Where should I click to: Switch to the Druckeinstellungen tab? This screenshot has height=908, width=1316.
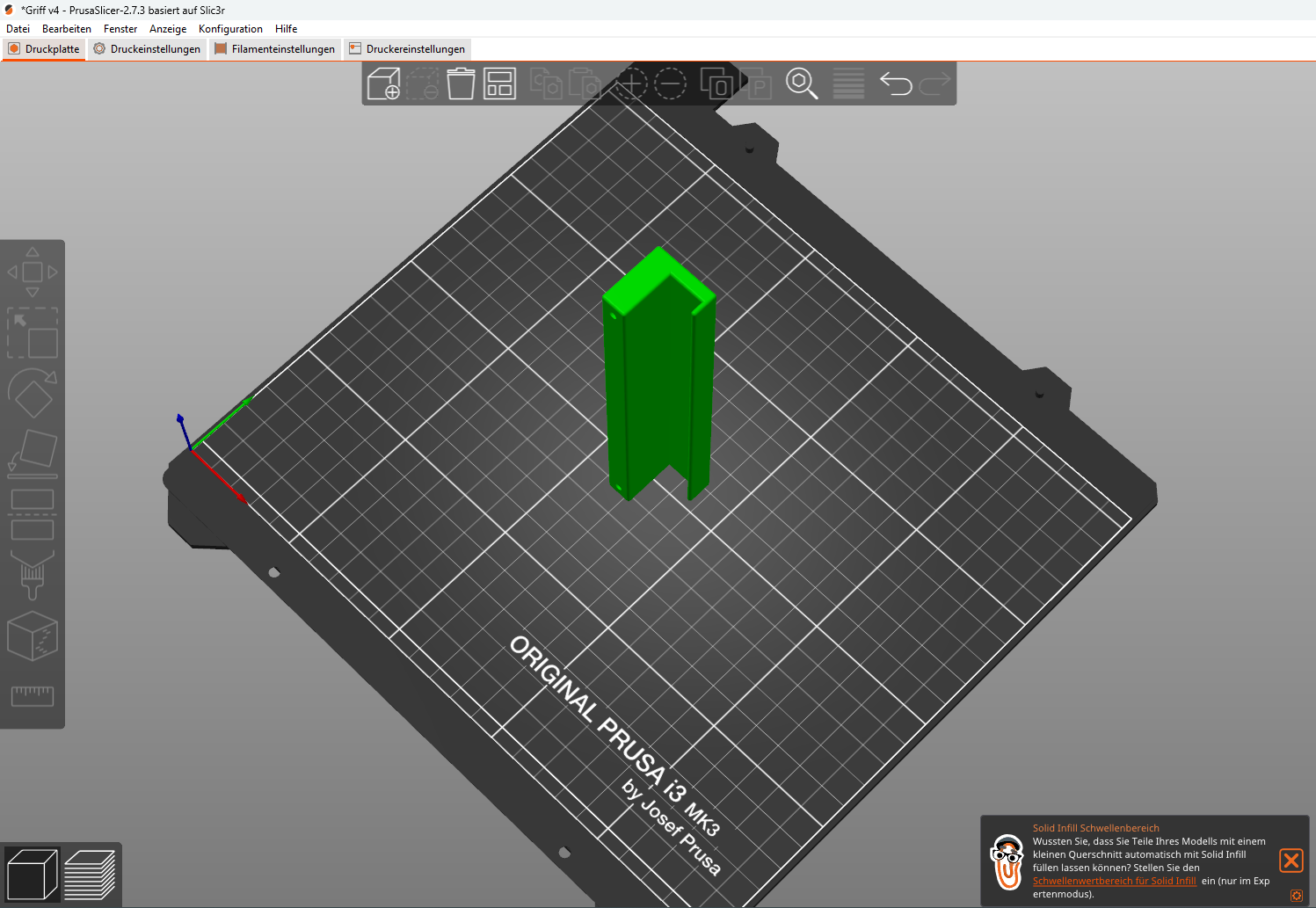coord(147,49)
